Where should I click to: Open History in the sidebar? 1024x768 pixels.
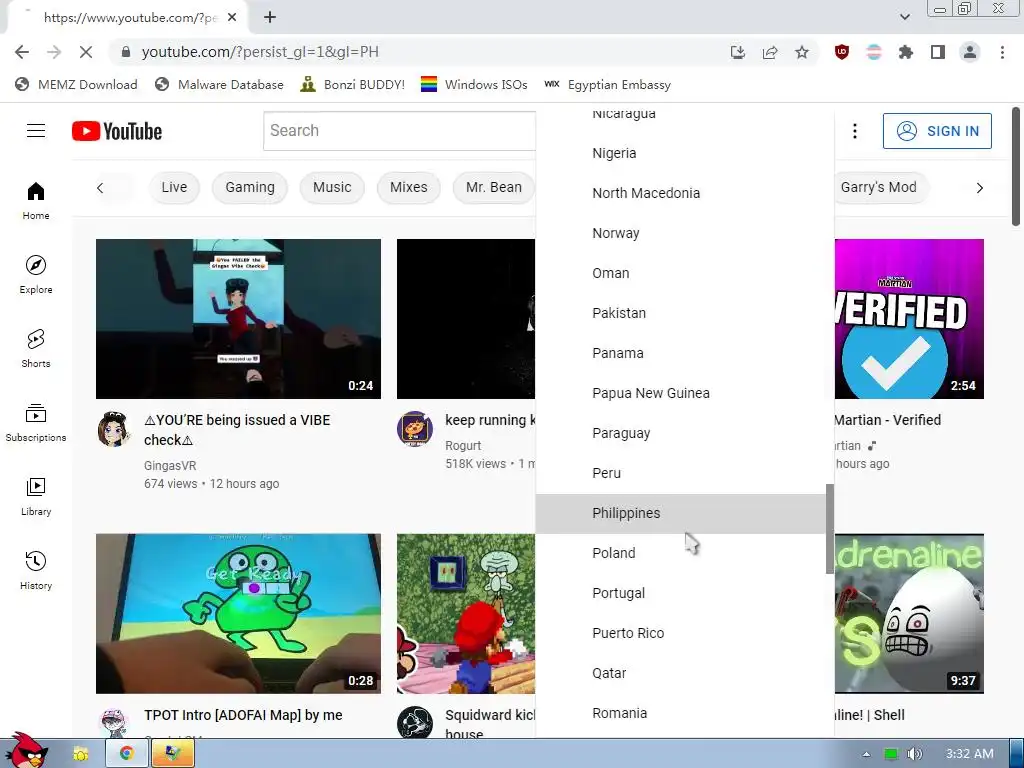click(x=36, y=571)
